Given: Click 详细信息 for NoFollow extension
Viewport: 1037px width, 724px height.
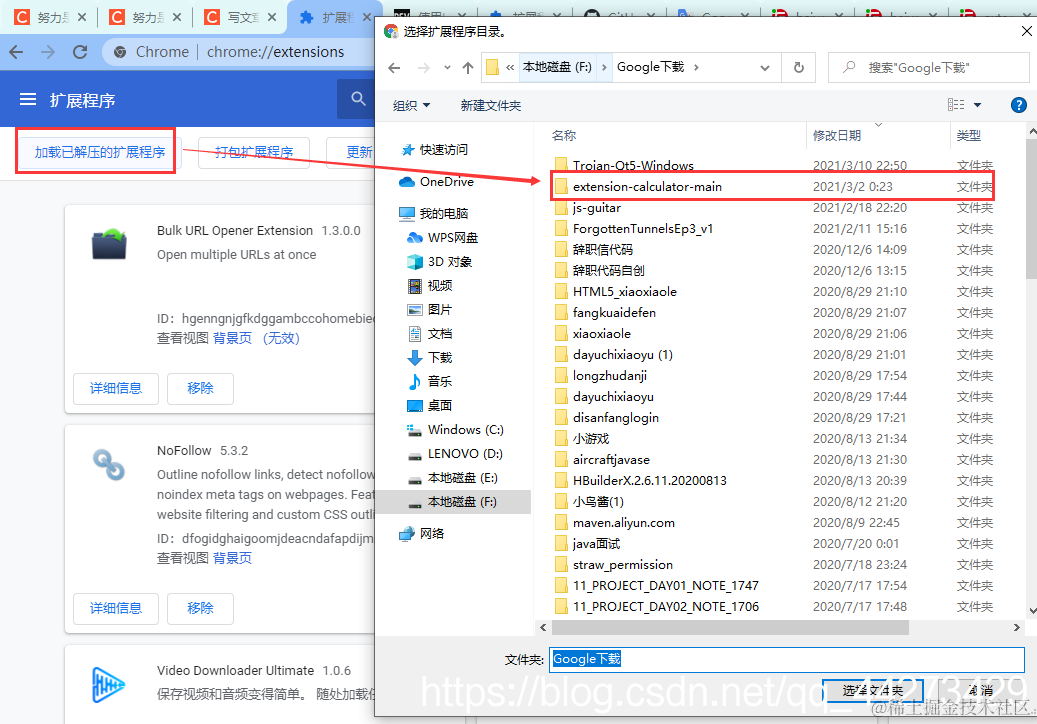Looking at the screenshot, I should click(x=116, y=608).
